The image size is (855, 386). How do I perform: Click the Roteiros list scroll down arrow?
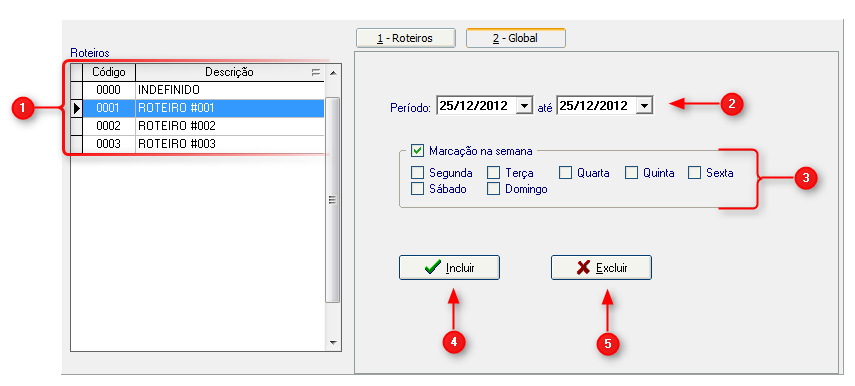pyautogui.click(x=333, y=342)
